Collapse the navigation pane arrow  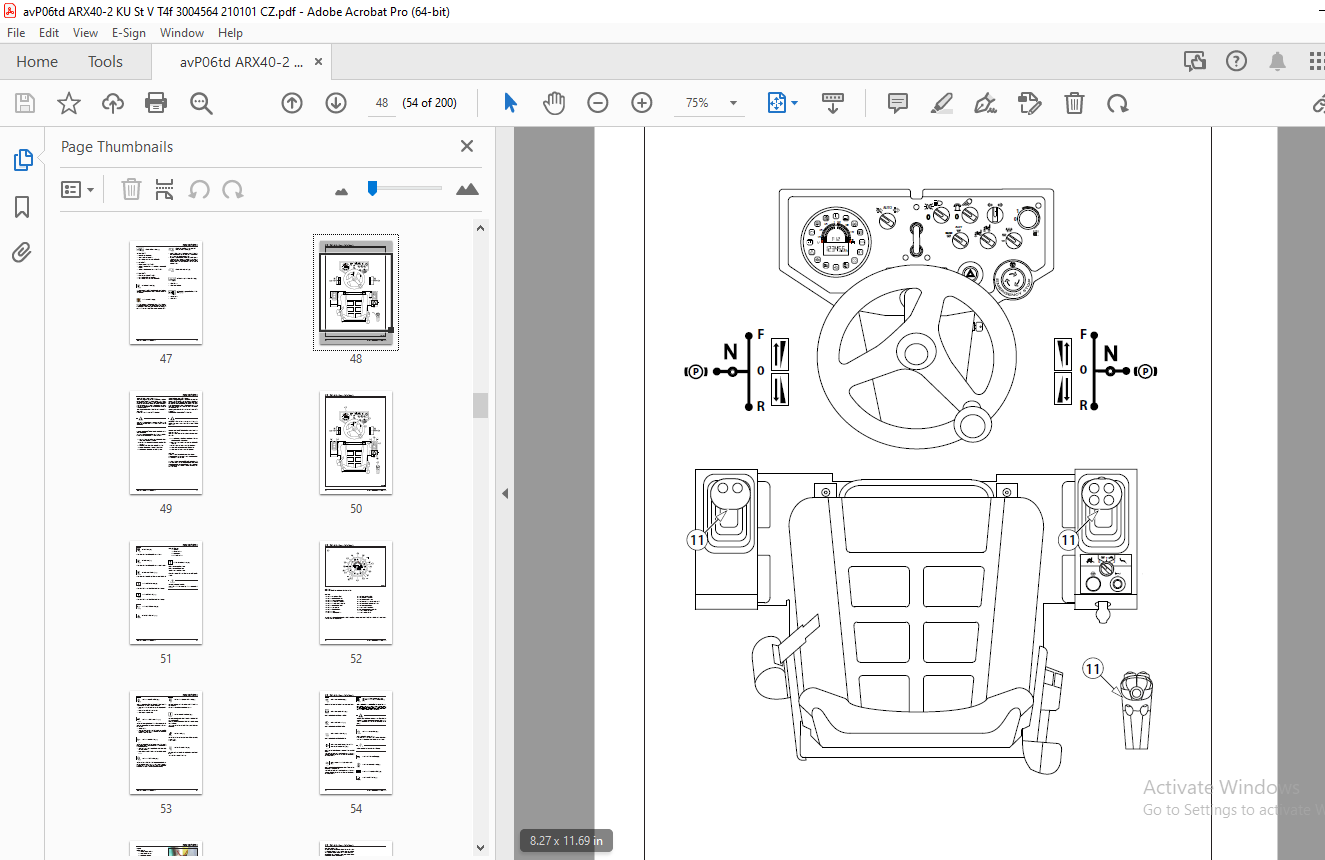505,493
